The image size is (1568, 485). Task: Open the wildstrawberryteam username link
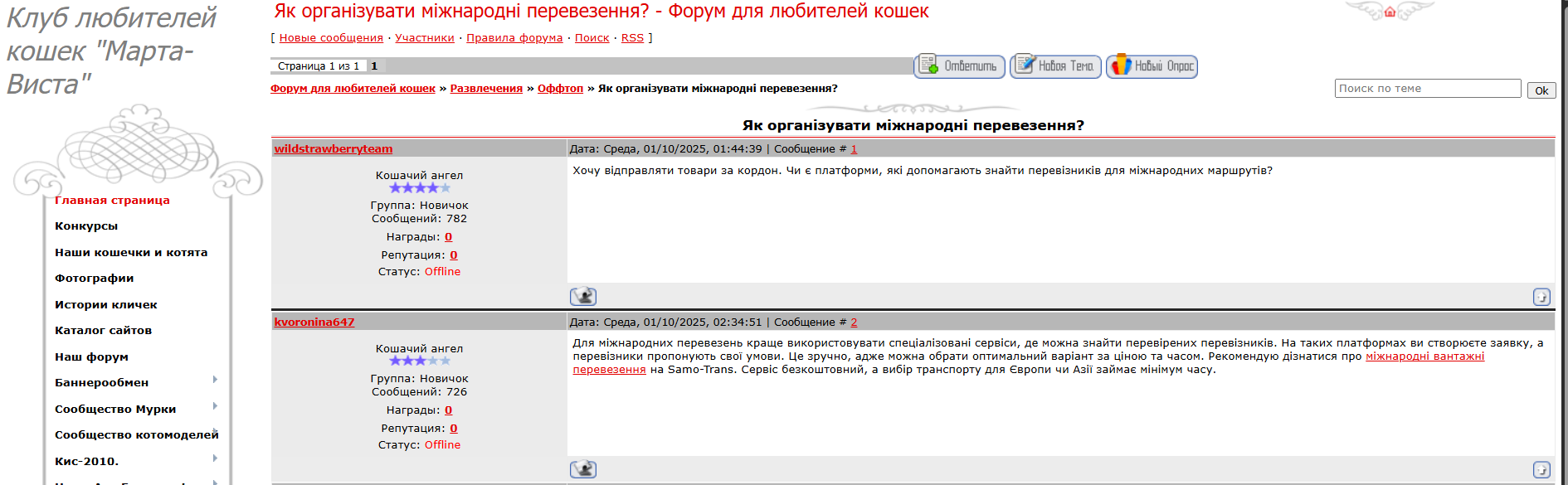coord(334,149)
